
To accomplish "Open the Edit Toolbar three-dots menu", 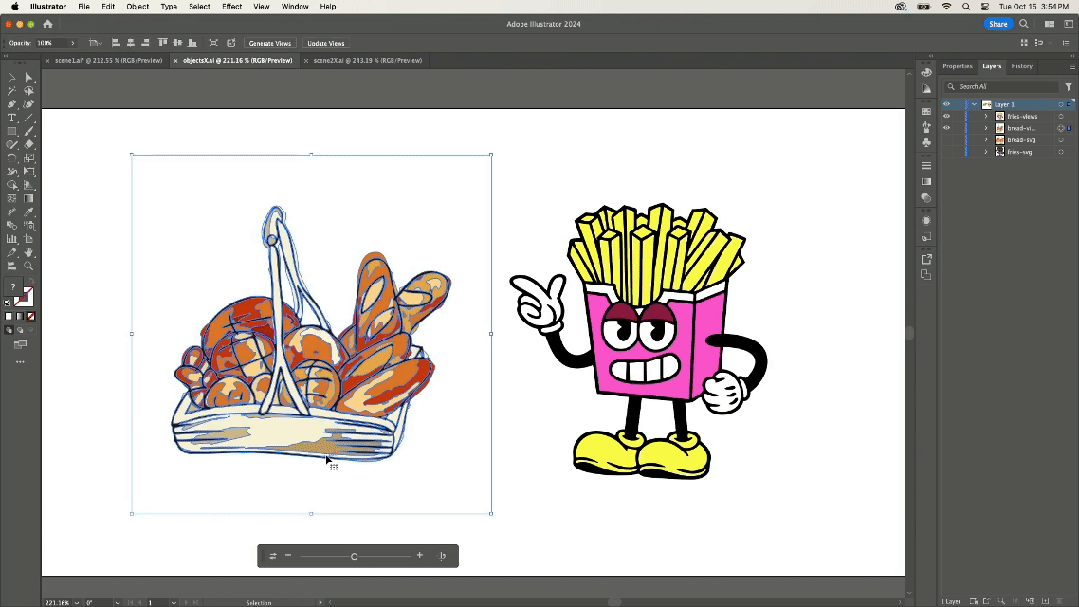I will (x=20, y=361).
